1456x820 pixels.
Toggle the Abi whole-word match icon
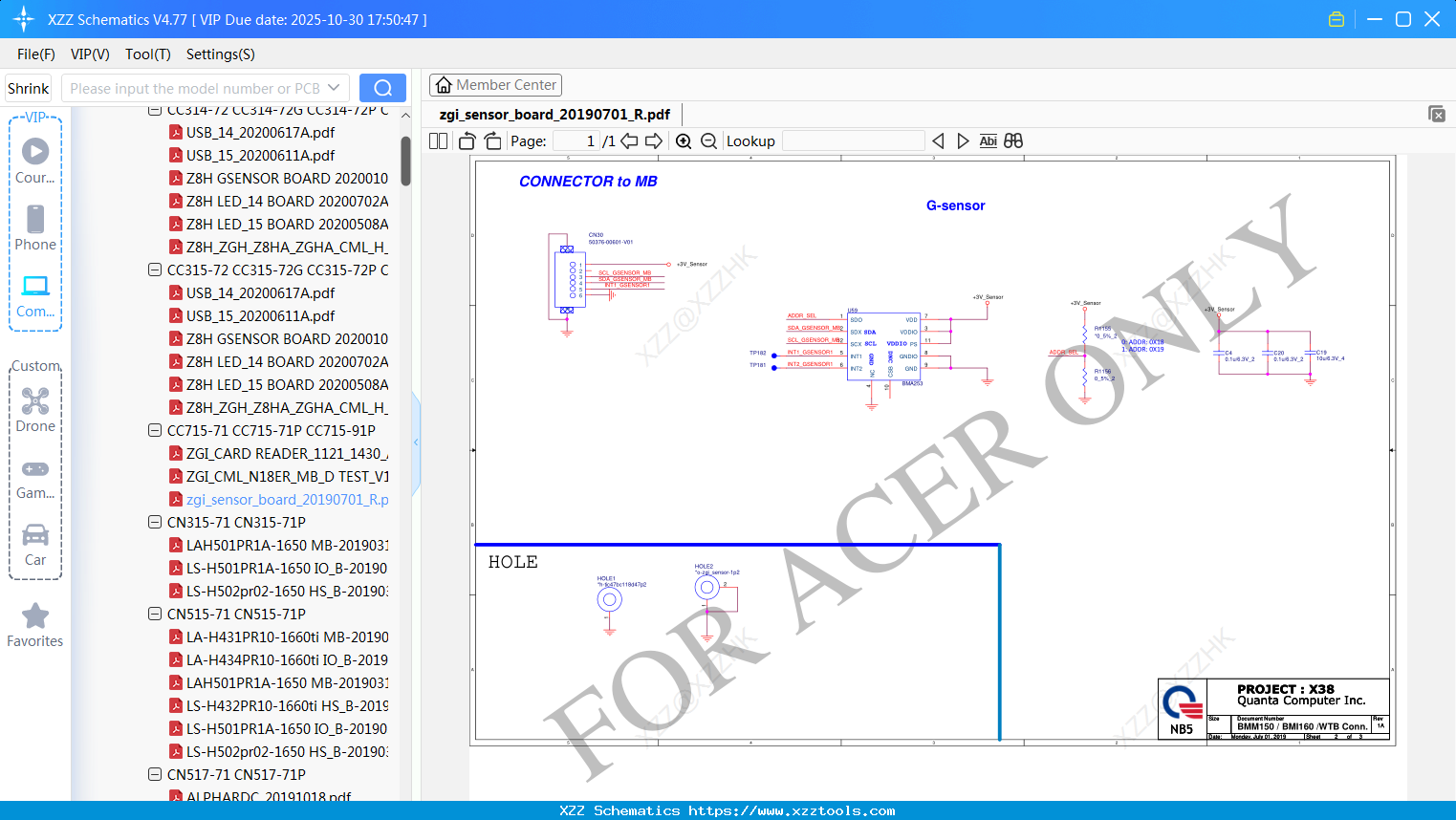coord(988,140)
